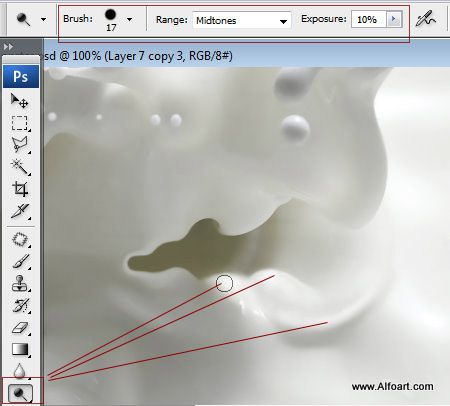Select the Brush tool
The width and height of the screenshot is (450, 406).
20,262
